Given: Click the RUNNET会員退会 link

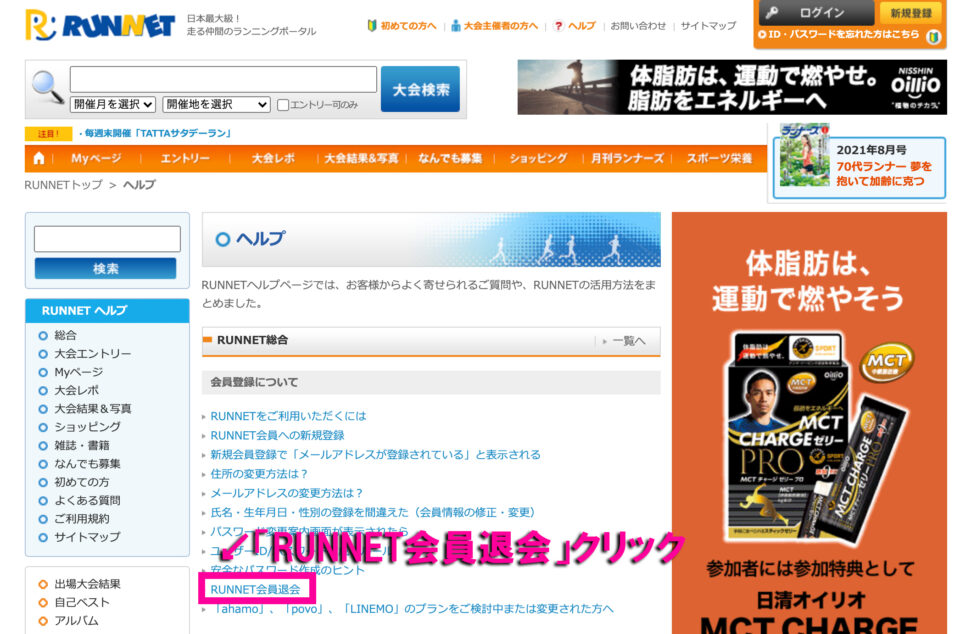Looking at the screenshot, I should (255, 589).
